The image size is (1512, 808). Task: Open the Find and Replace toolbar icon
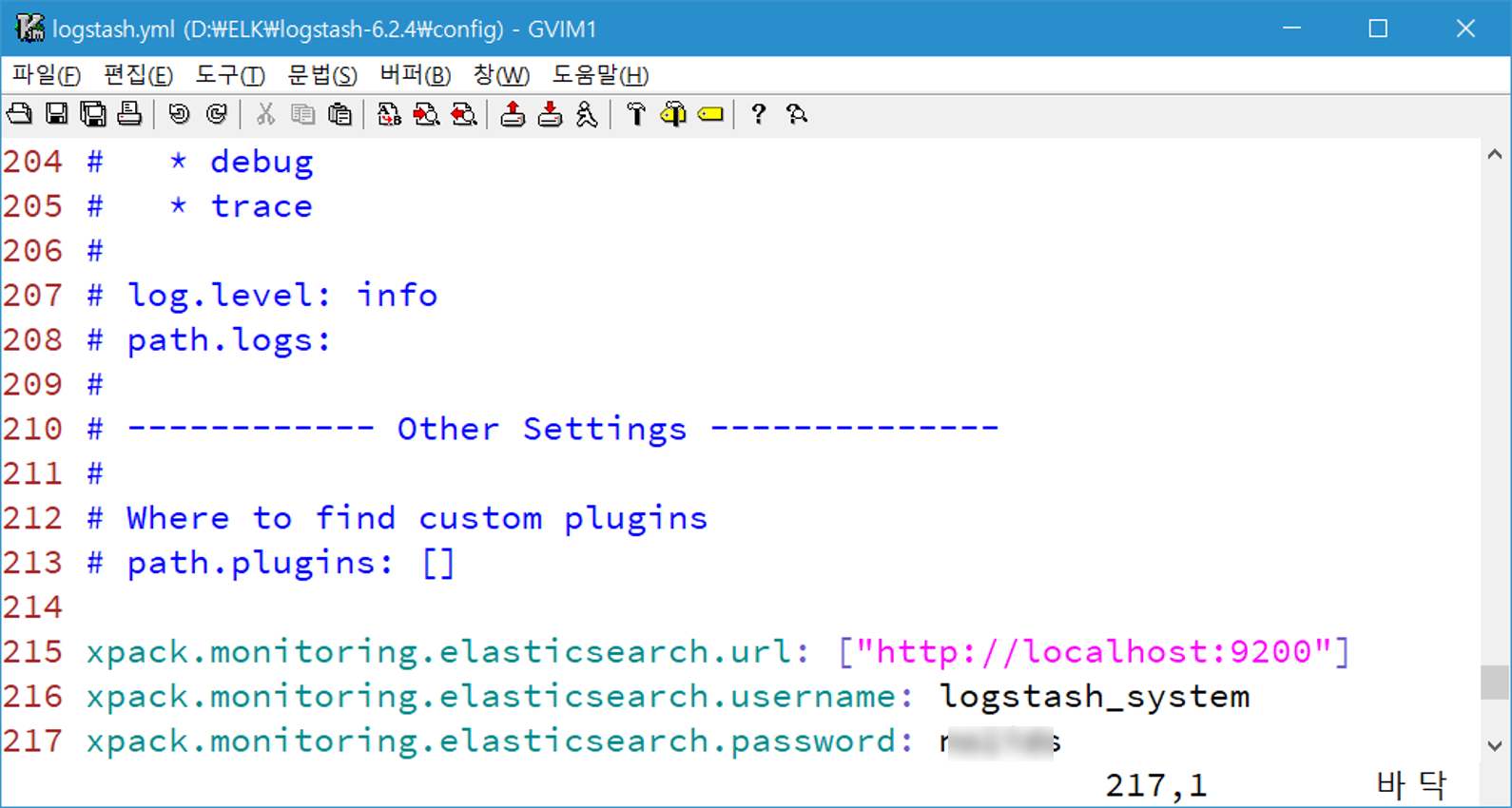pyautogui.click(x=389, y=114)
